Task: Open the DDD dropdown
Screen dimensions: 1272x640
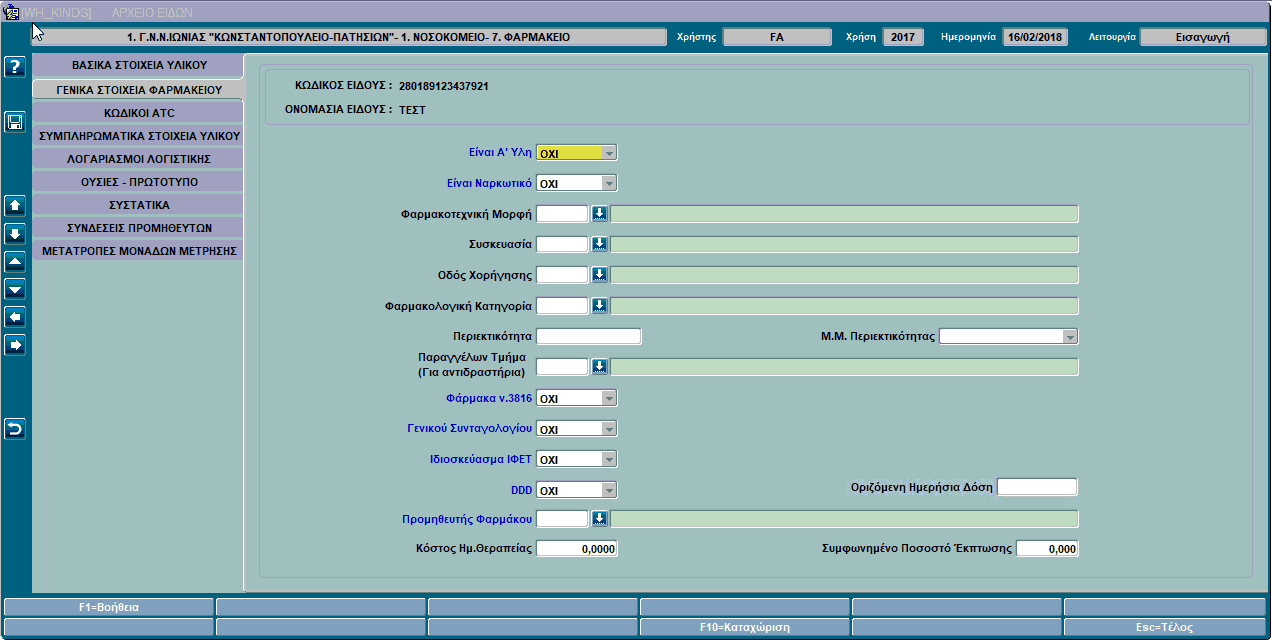Action: 609,491
